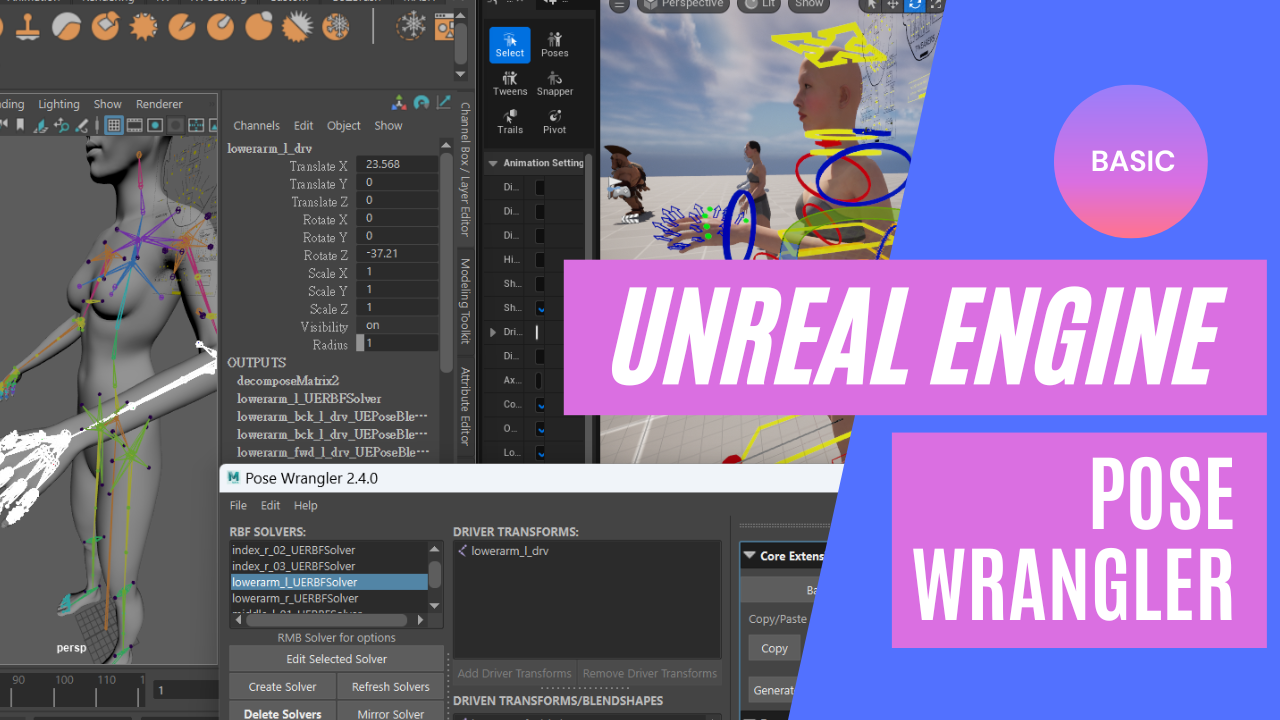The width and height of the screenshot is (1280, 720).
Task: Select the Imprint stamp sculpt tool
Action: (26, 27)
